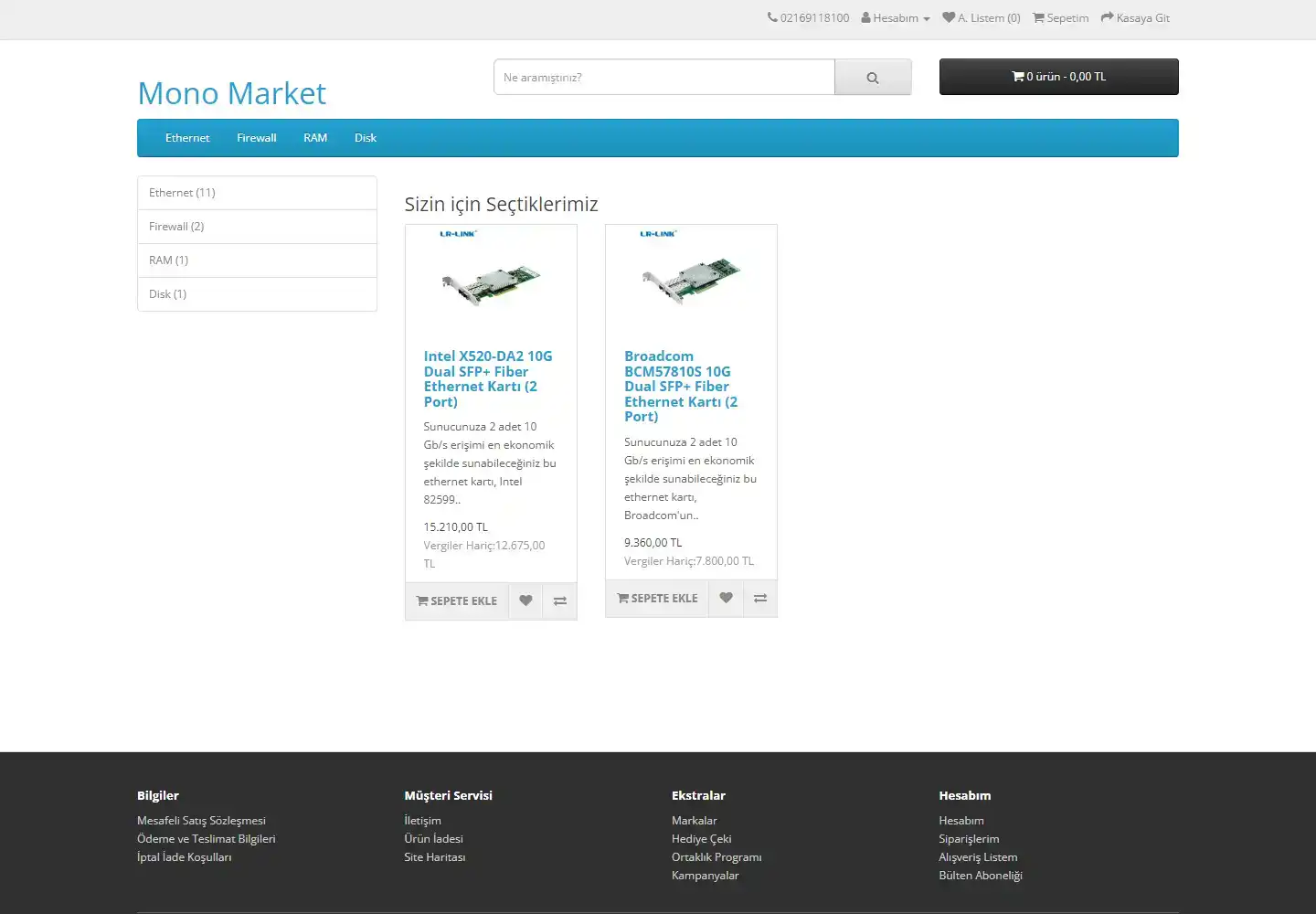Add Broadcom BCM57810S to wish list heart
Image resolution: width=1316 pixels, height=914 pixels.
pos(726,598)
